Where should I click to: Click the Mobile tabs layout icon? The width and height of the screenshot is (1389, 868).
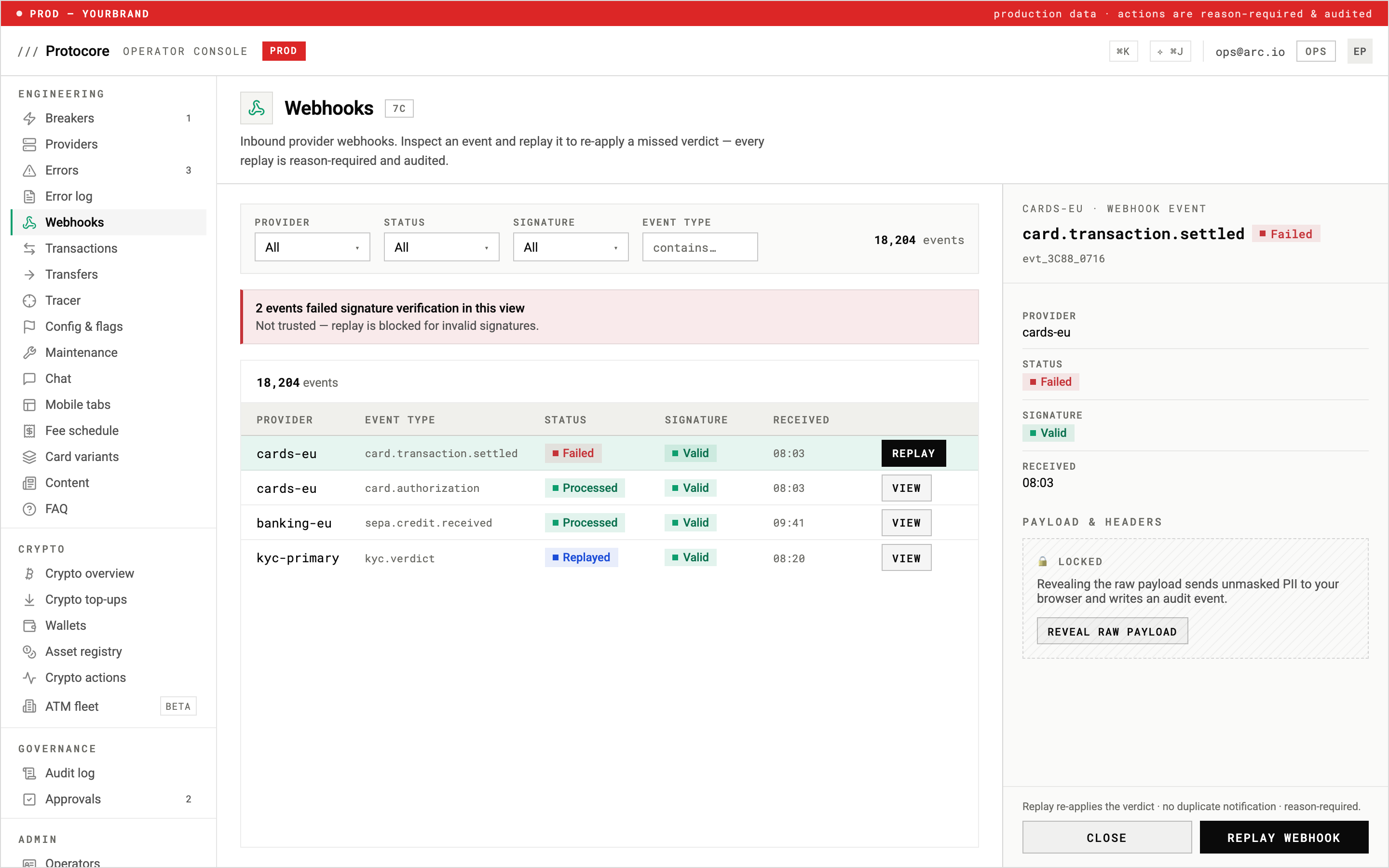point(29,405)
